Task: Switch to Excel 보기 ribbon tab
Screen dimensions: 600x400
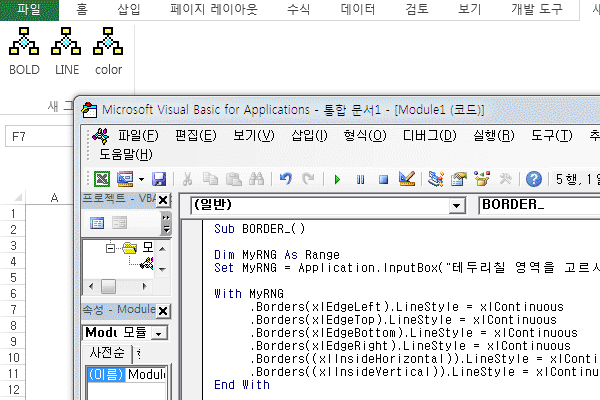Action: pyautogui.click(x=470, y=10)
